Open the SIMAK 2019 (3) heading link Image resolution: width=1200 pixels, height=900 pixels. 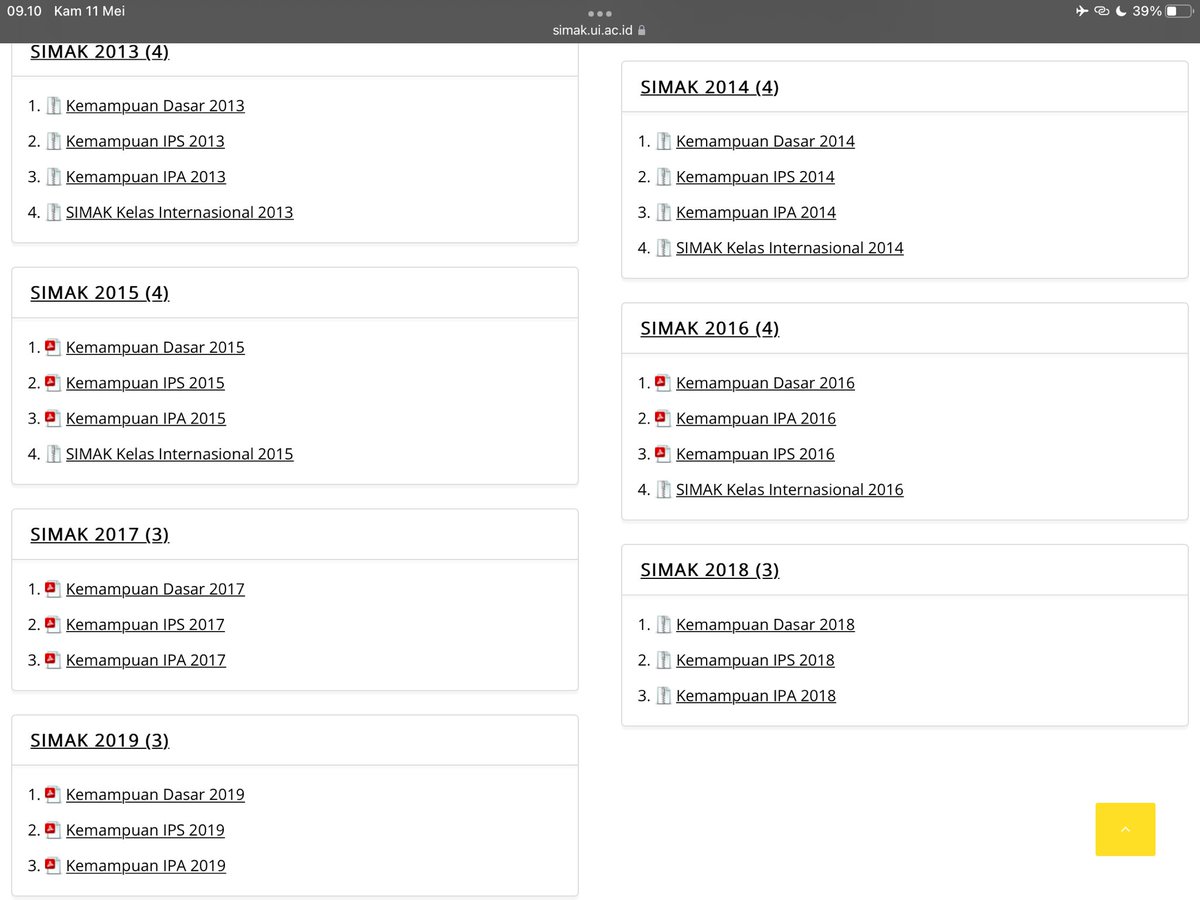[100, 740]
